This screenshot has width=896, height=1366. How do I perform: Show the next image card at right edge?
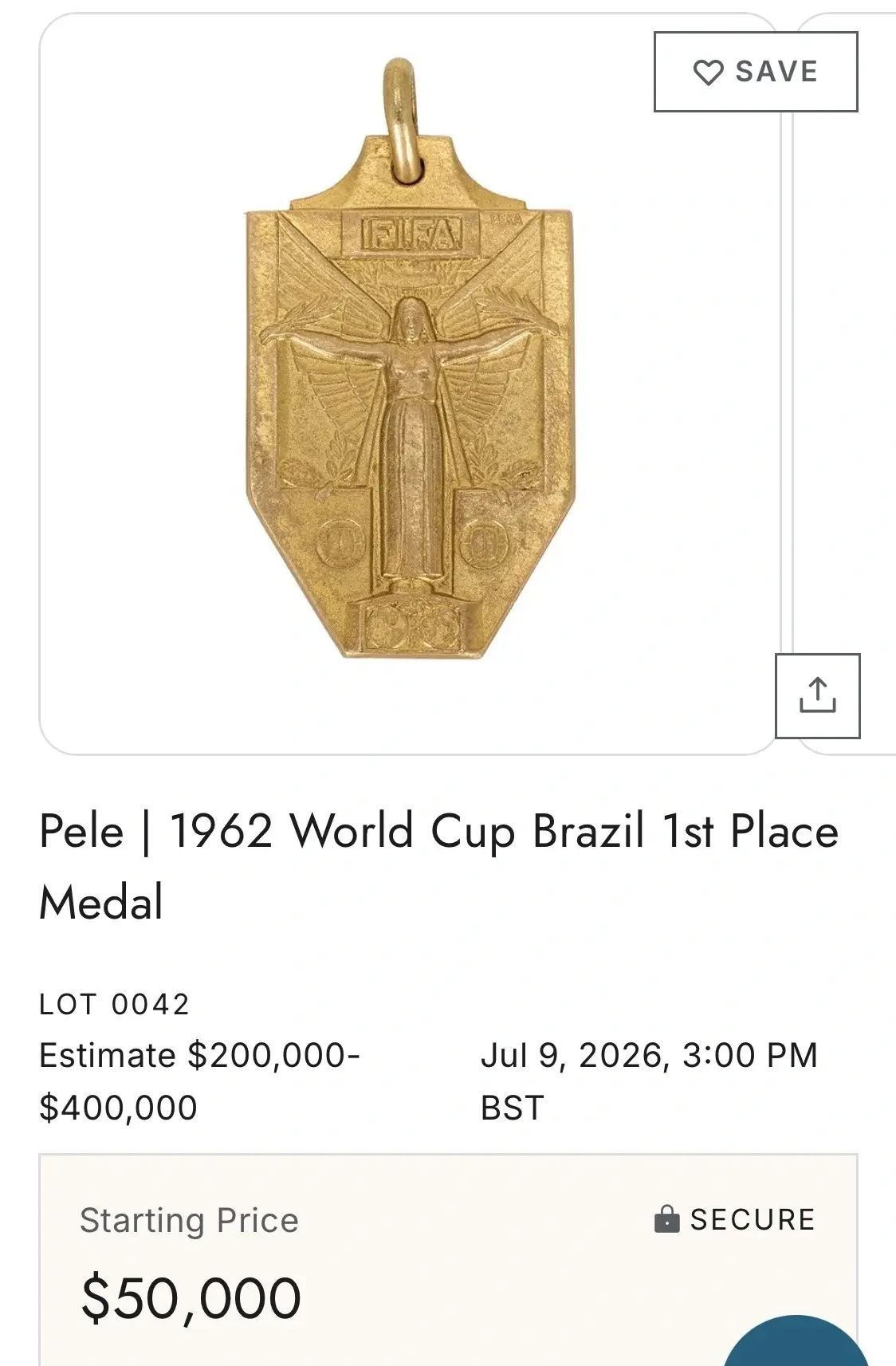(847, 383)
